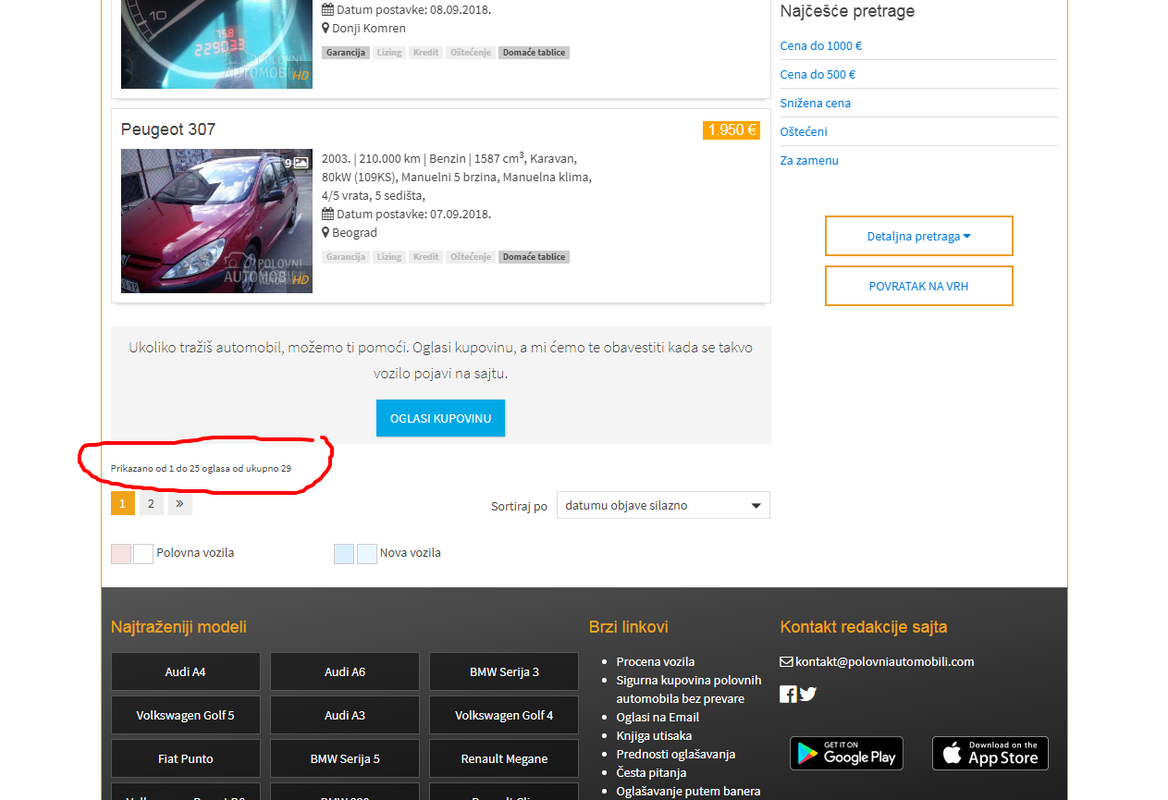Image resolution: width=1168 pixels, height=800 pixels.
Task: Click Lizing tag on Peugeot listing
Action: 389,257
